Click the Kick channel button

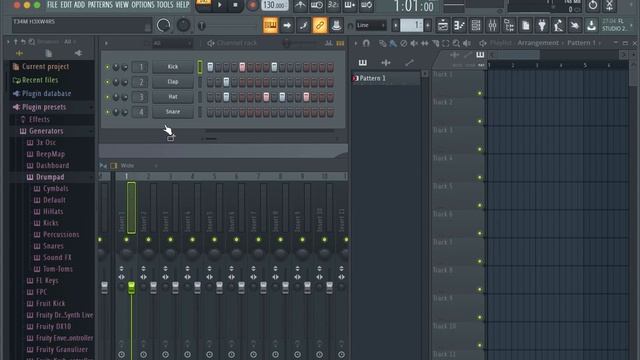[x=173, y=67]
